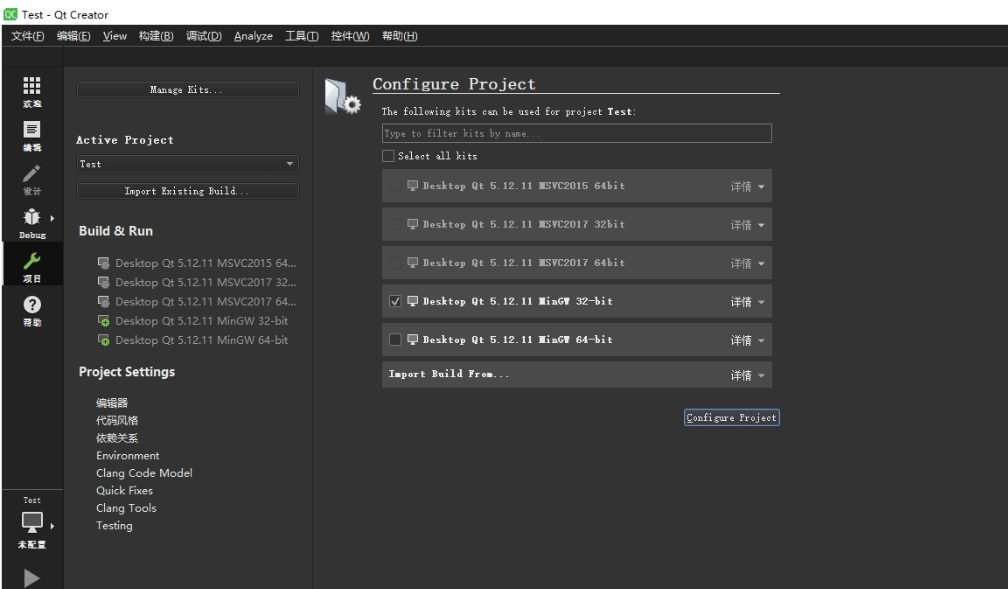This screenshot has height=589, width=1008.
Task: Expand details for MSVC2017 32bit kit
Action: coord(747,225)
